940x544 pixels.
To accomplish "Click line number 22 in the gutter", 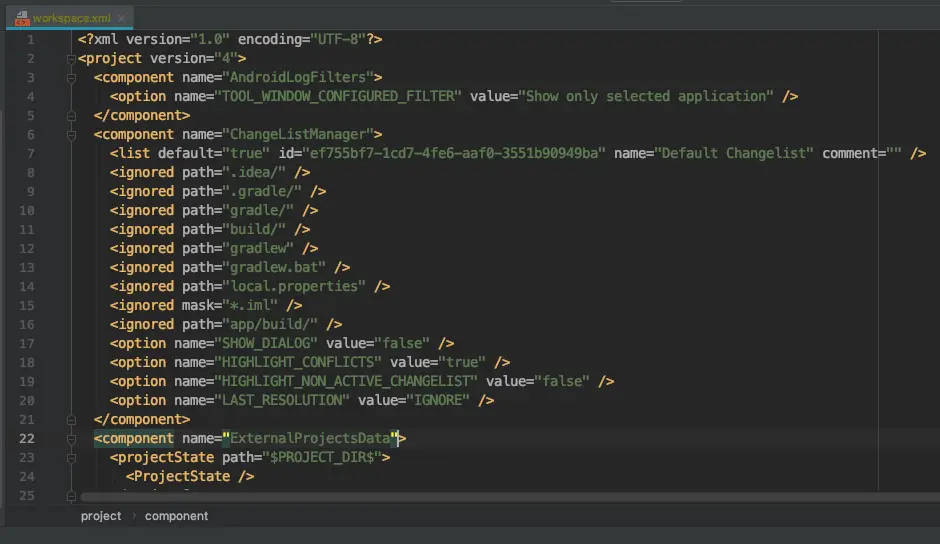I will tap(26, 438).
